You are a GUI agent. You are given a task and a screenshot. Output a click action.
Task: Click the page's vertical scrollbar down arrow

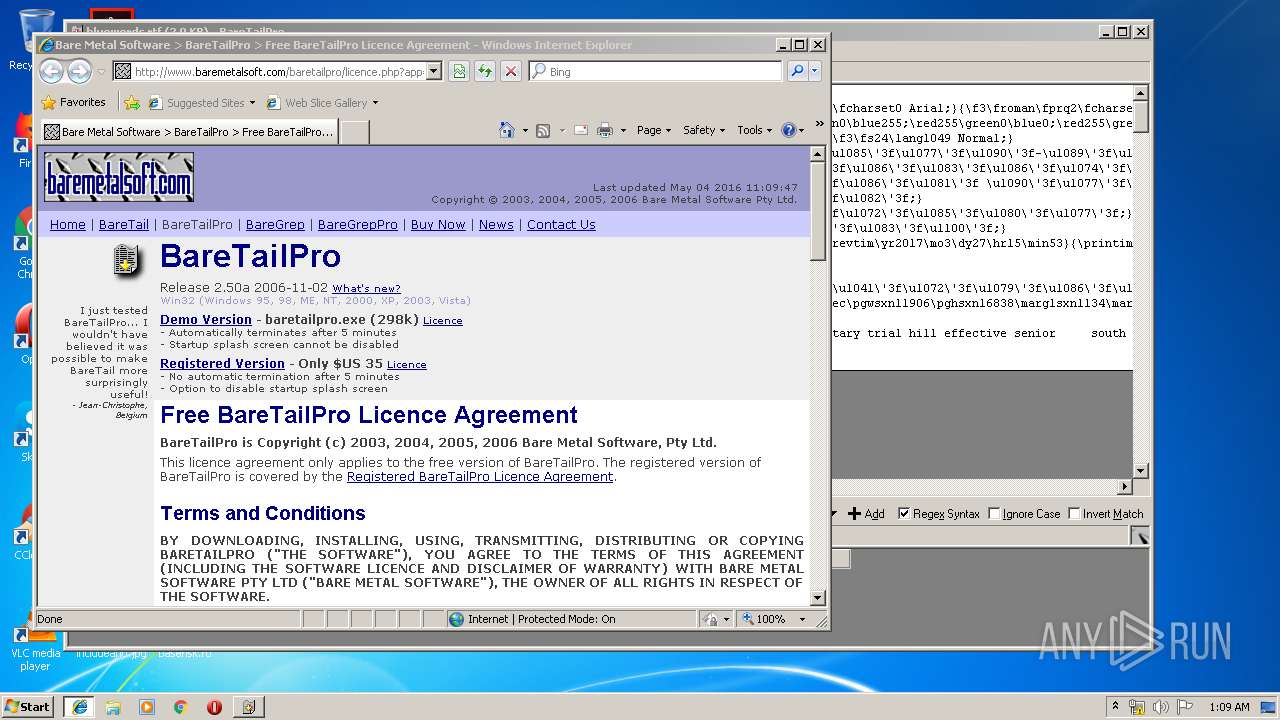coord(817,598)
